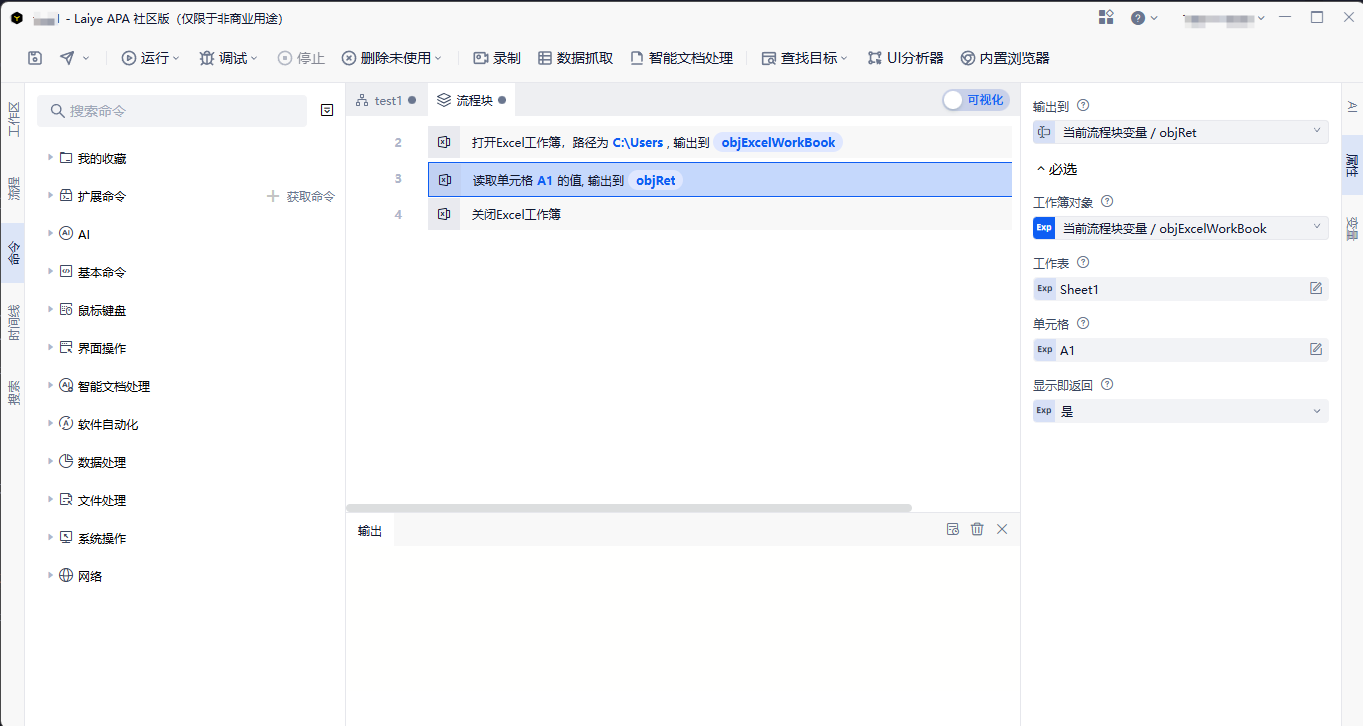Toggle the Exp mode for 显示即返回
Viewport: 1363px width, 726px height.
pos(1044,411)
